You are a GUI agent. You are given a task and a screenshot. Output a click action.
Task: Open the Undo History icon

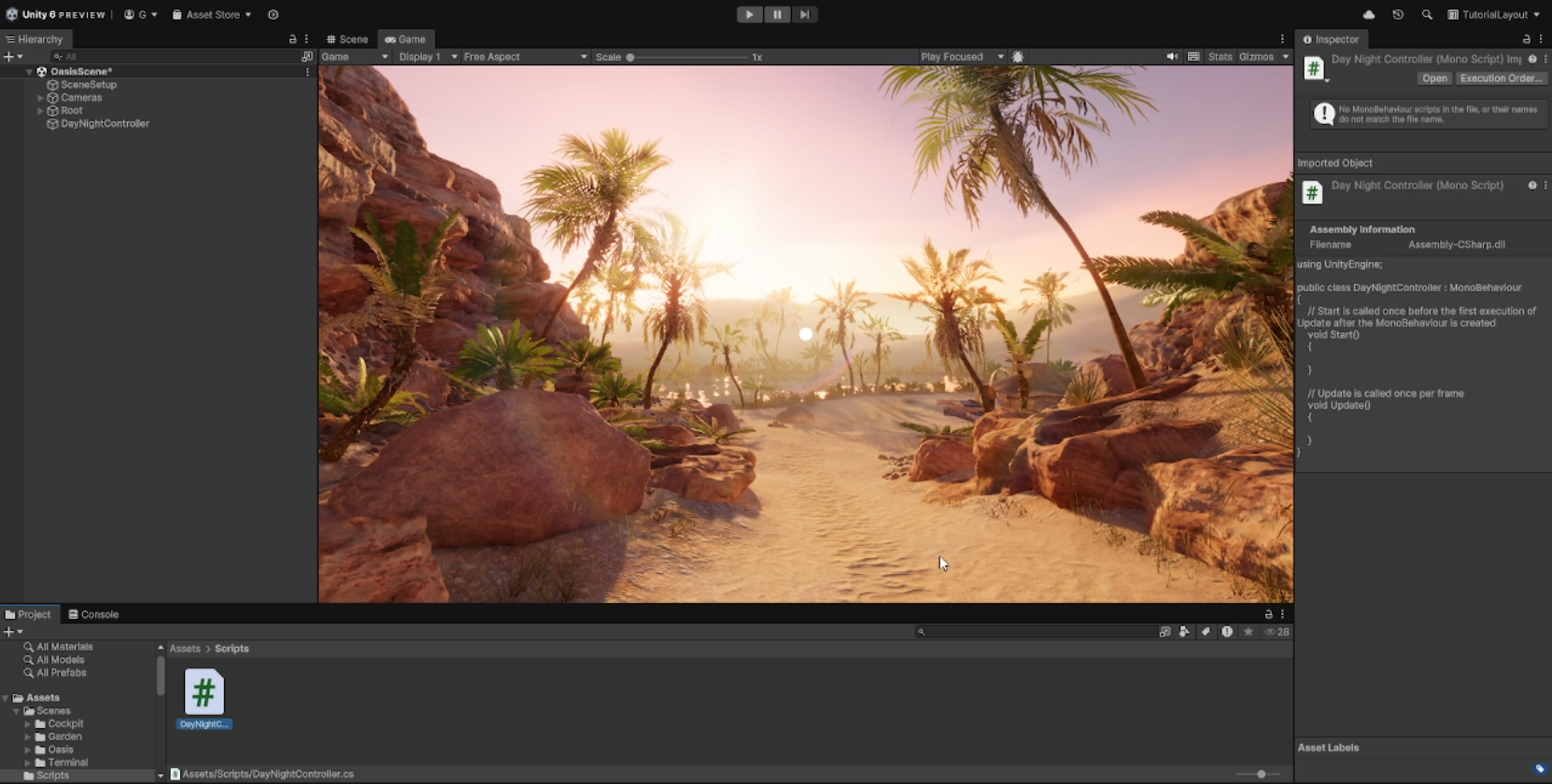[1398, 14]
